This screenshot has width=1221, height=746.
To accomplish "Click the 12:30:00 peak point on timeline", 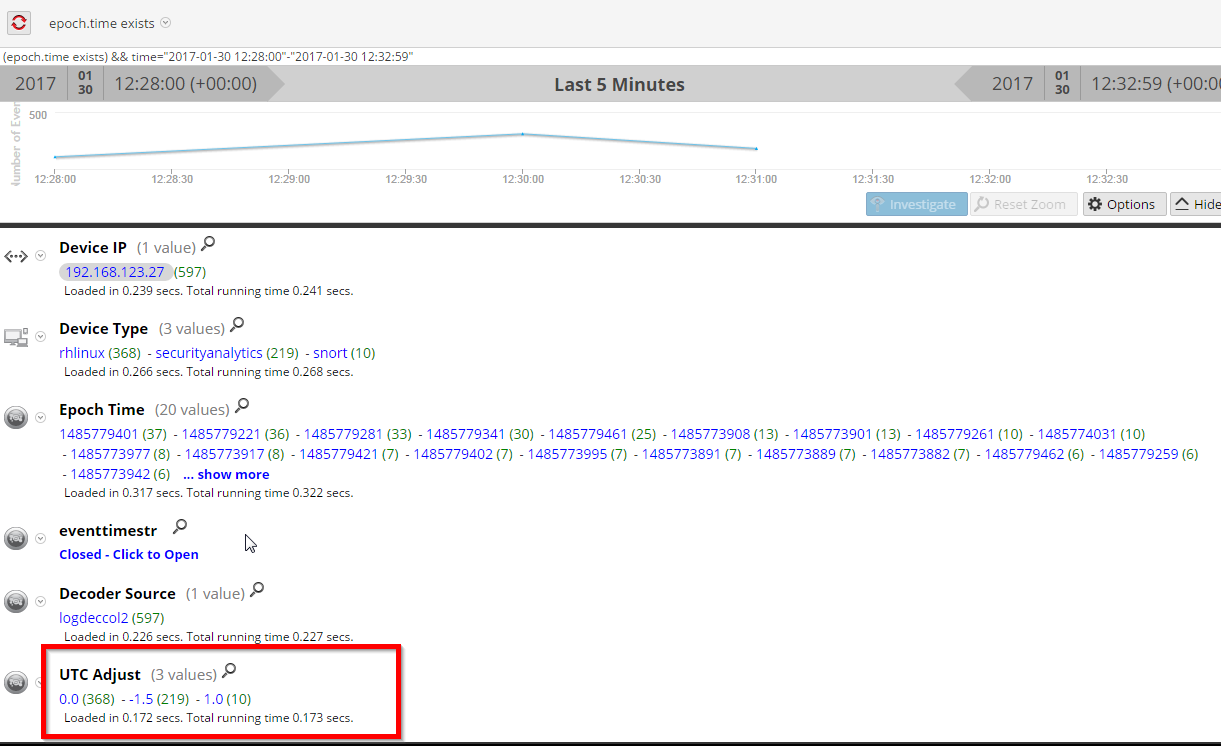I will [522, 134].
